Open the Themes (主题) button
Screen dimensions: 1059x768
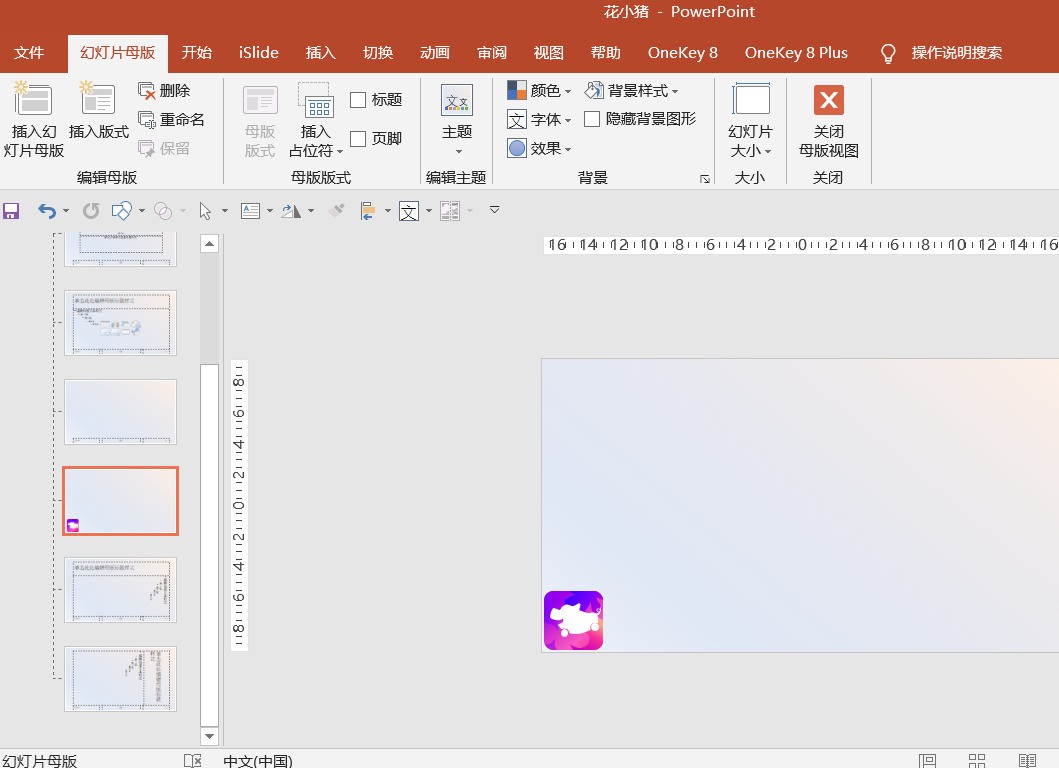point(457,120)
